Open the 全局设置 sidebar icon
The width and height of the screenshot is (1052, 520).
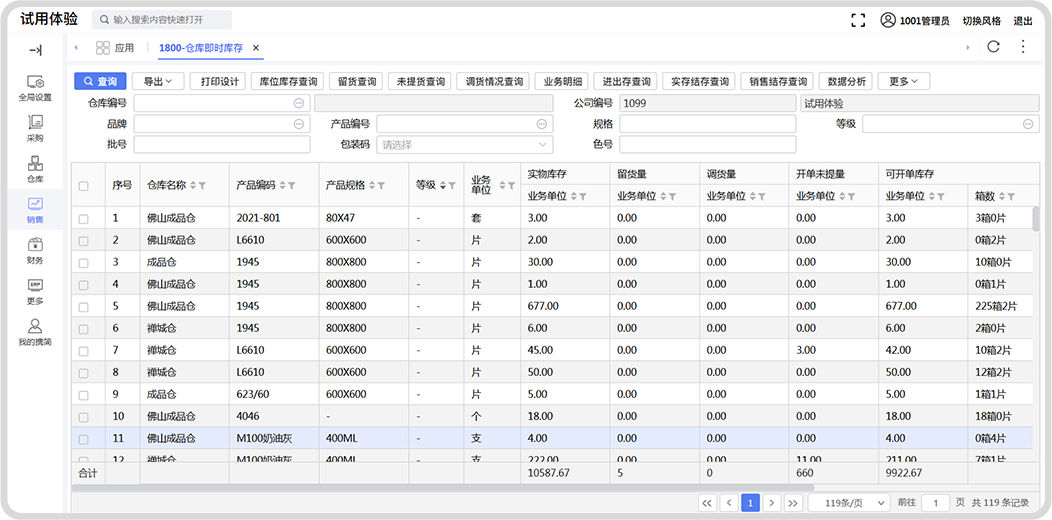pos(35,86)
